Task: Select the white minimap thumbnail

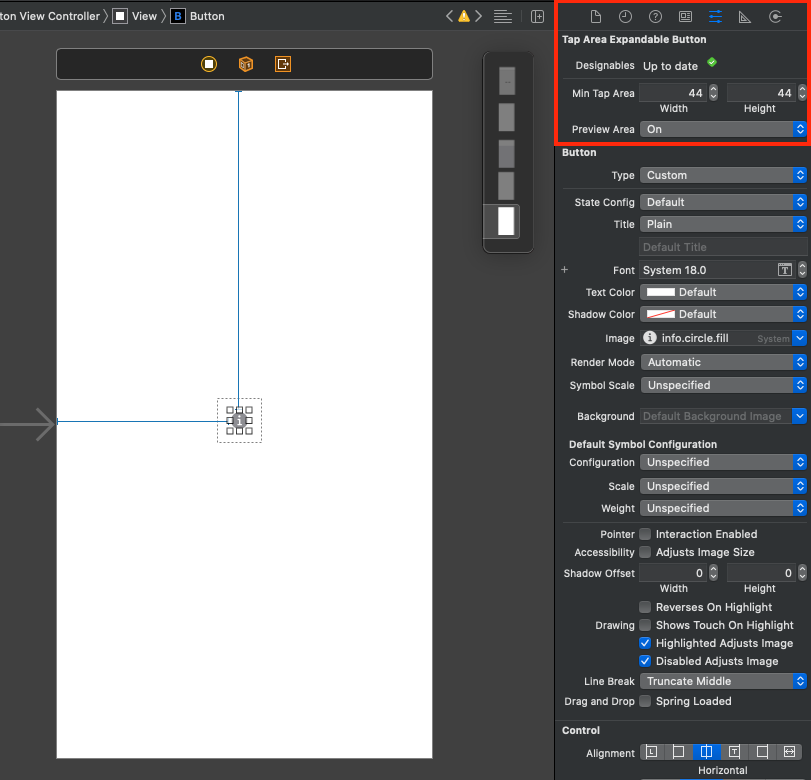Action: coord(506,221)
